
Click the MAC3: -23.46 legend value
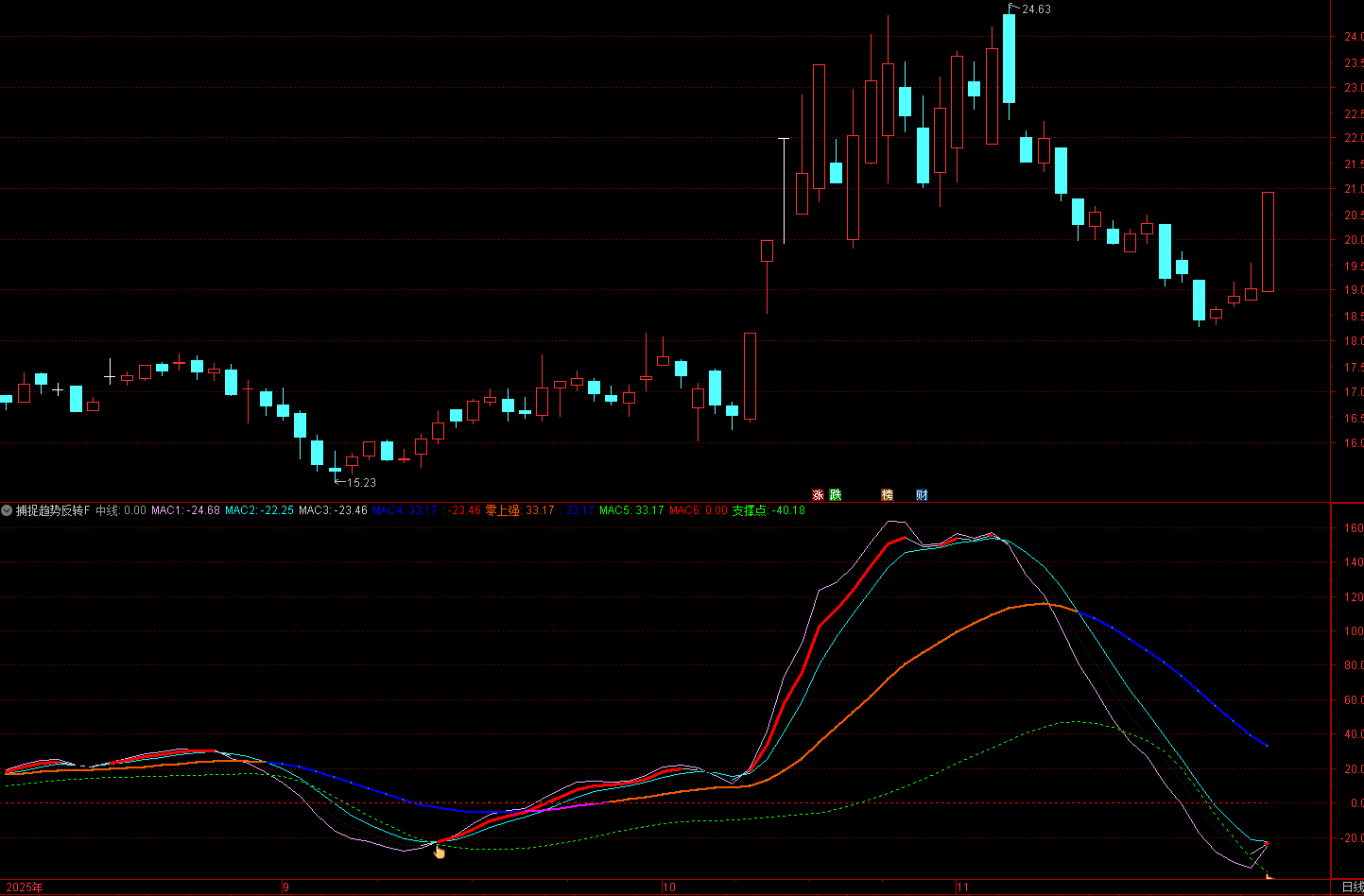(333, 510)
